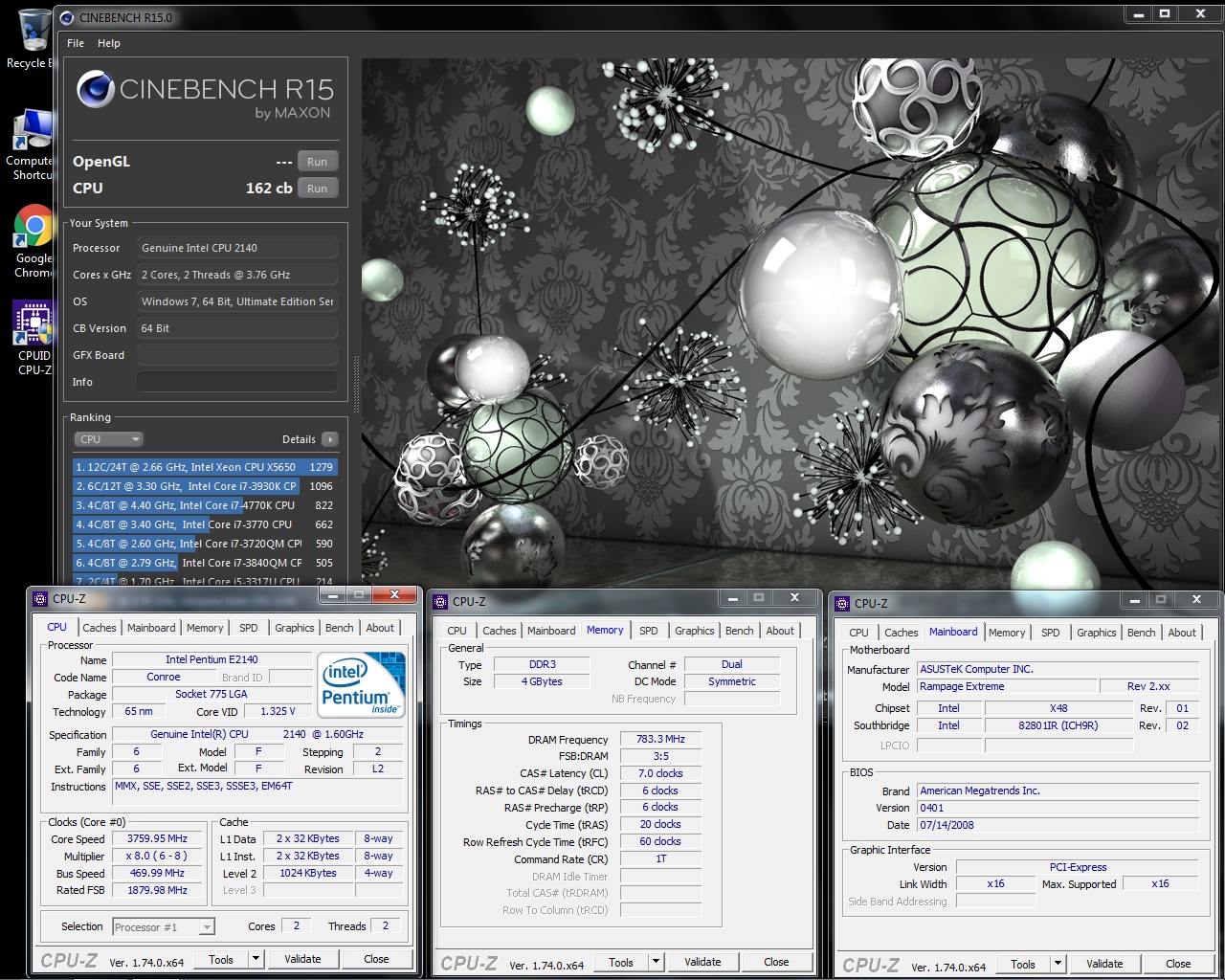
Task: Click Manufacturer ASUSTeK Computer INC. value
Action: point(1058,669)
